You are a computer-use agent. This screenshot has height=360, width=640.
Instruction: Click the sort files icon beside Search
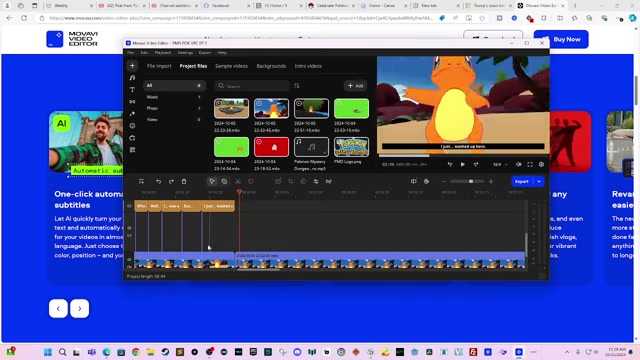point(297,86)
